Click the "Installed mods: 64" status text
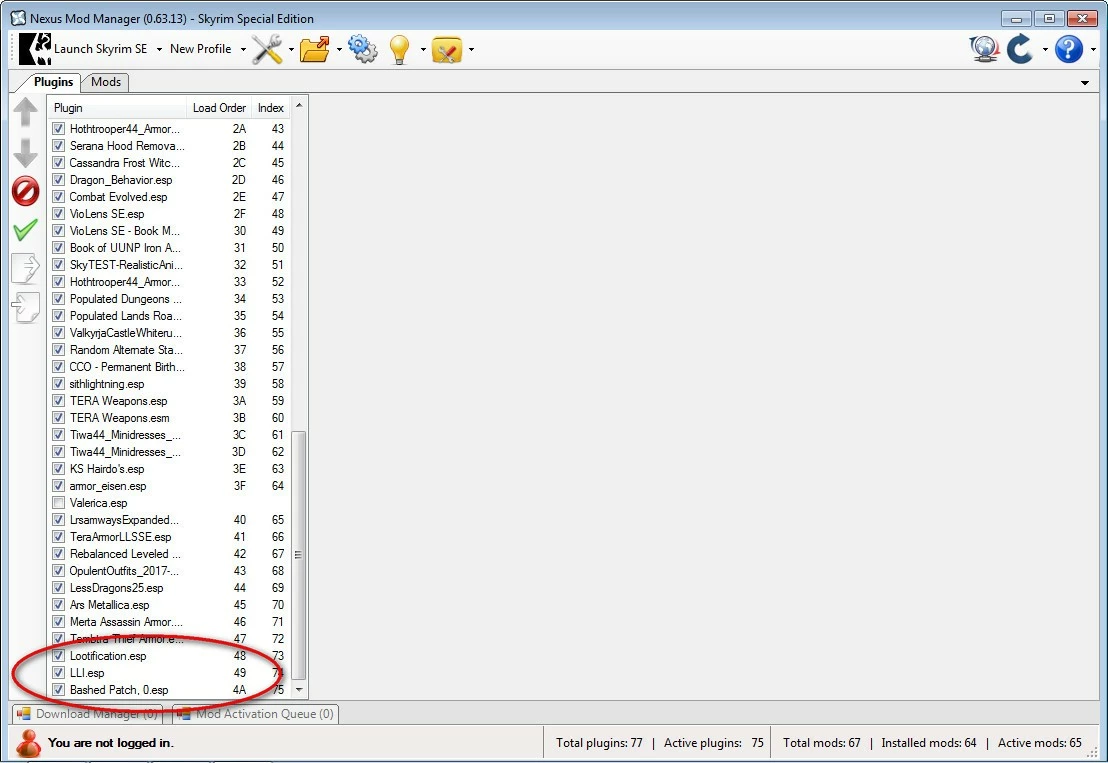The image size is (1108, 763). pyautogui.click(x=929, y=743)
